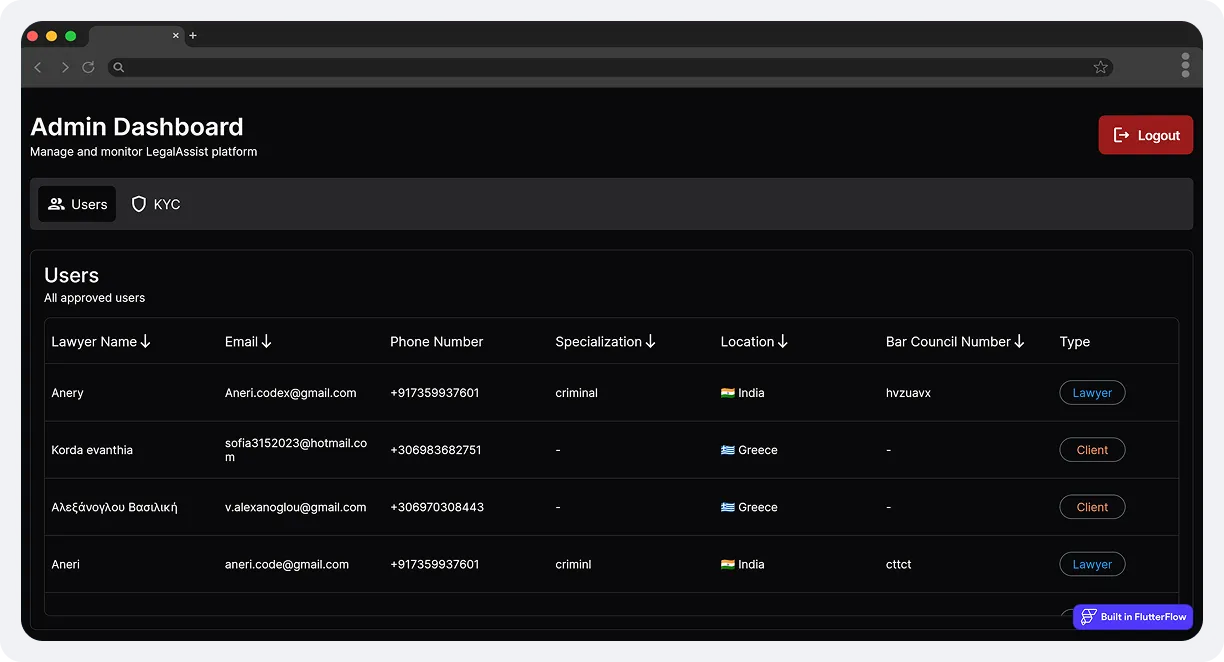Click the Phone Number column header
This screenshot has width=1224, height=662.
(436, 341)
